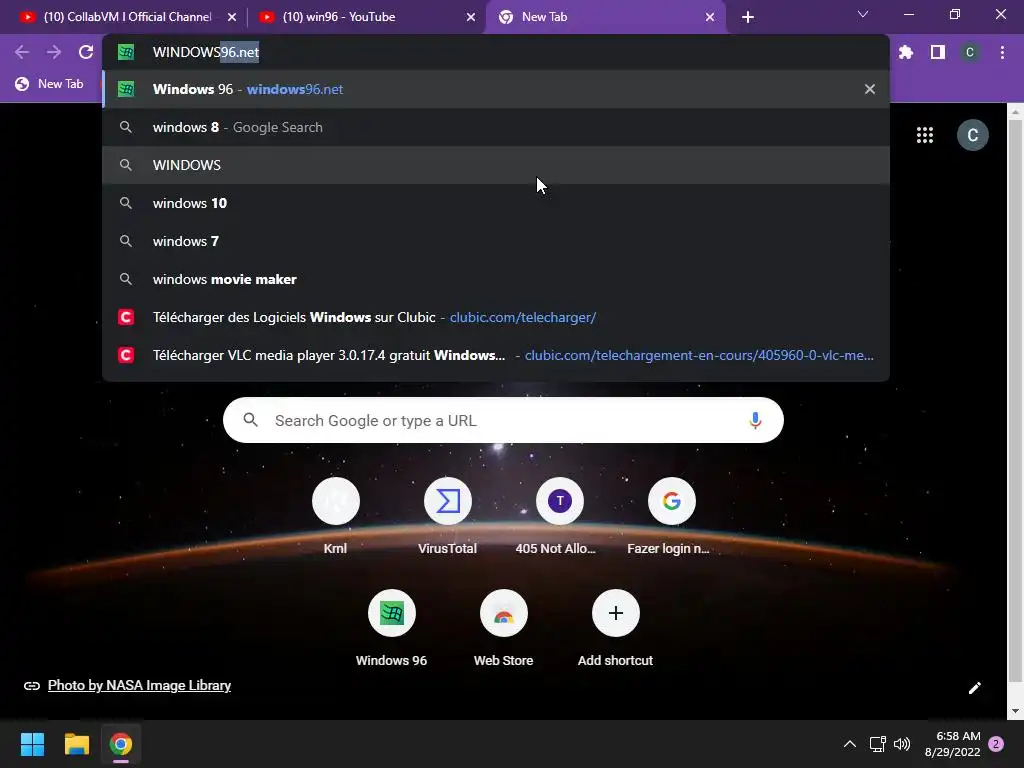This screenshot has height=768, width=1024.
Task: Open the tab search dropdown arrow
Action: pos(863,14)
